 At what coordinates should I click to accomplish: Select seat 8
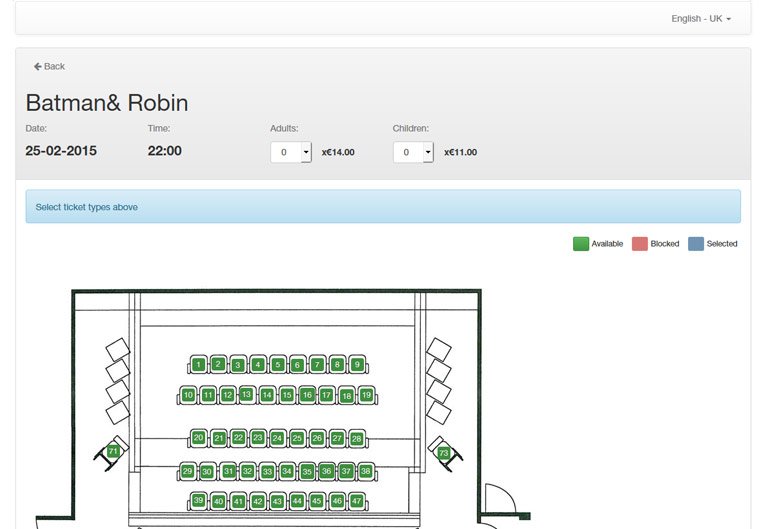point(337,364)
